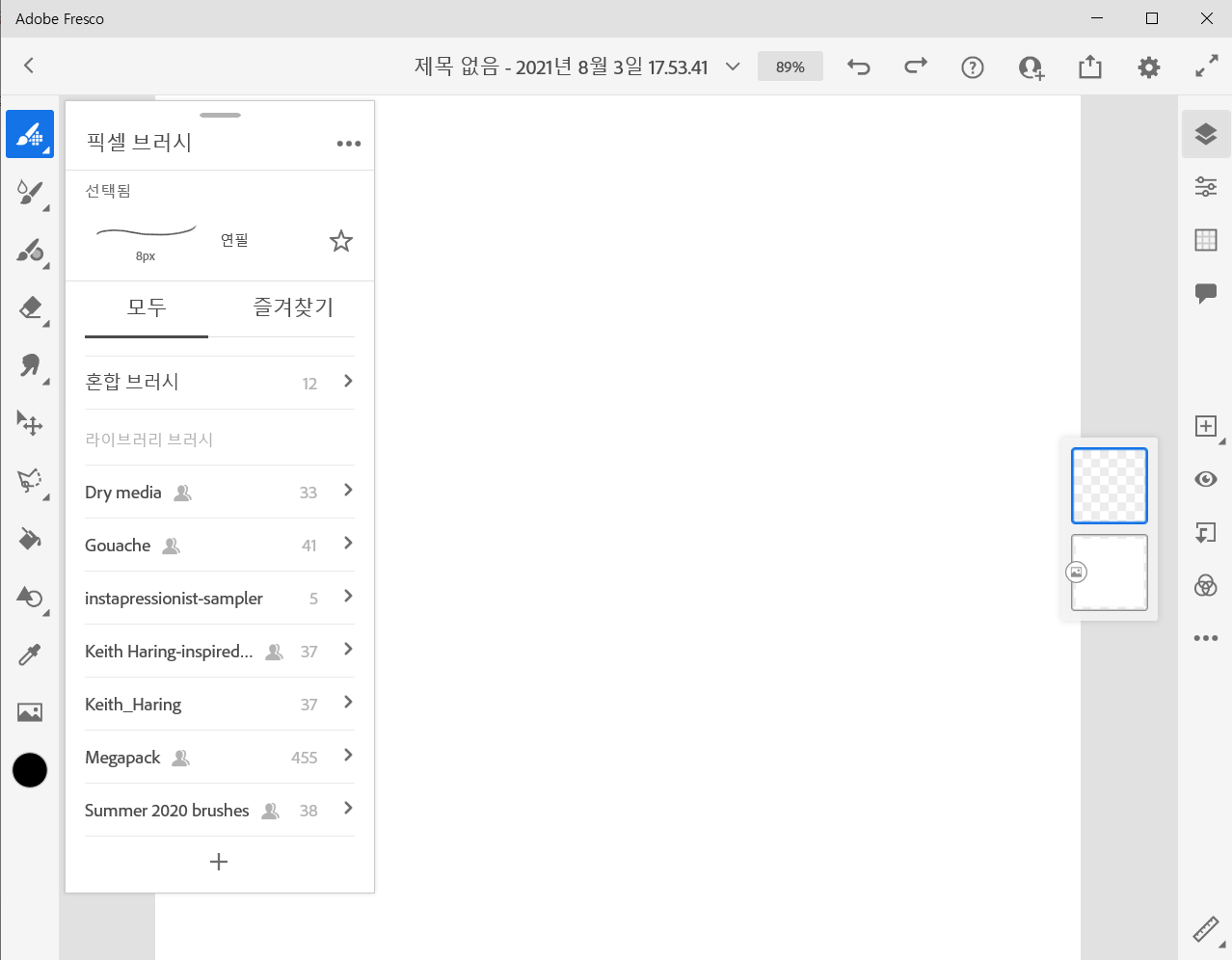The image size is (1232, 960).
Task: Enter full screen mode
Action: pyautogui.click(x=1206, y=67)
